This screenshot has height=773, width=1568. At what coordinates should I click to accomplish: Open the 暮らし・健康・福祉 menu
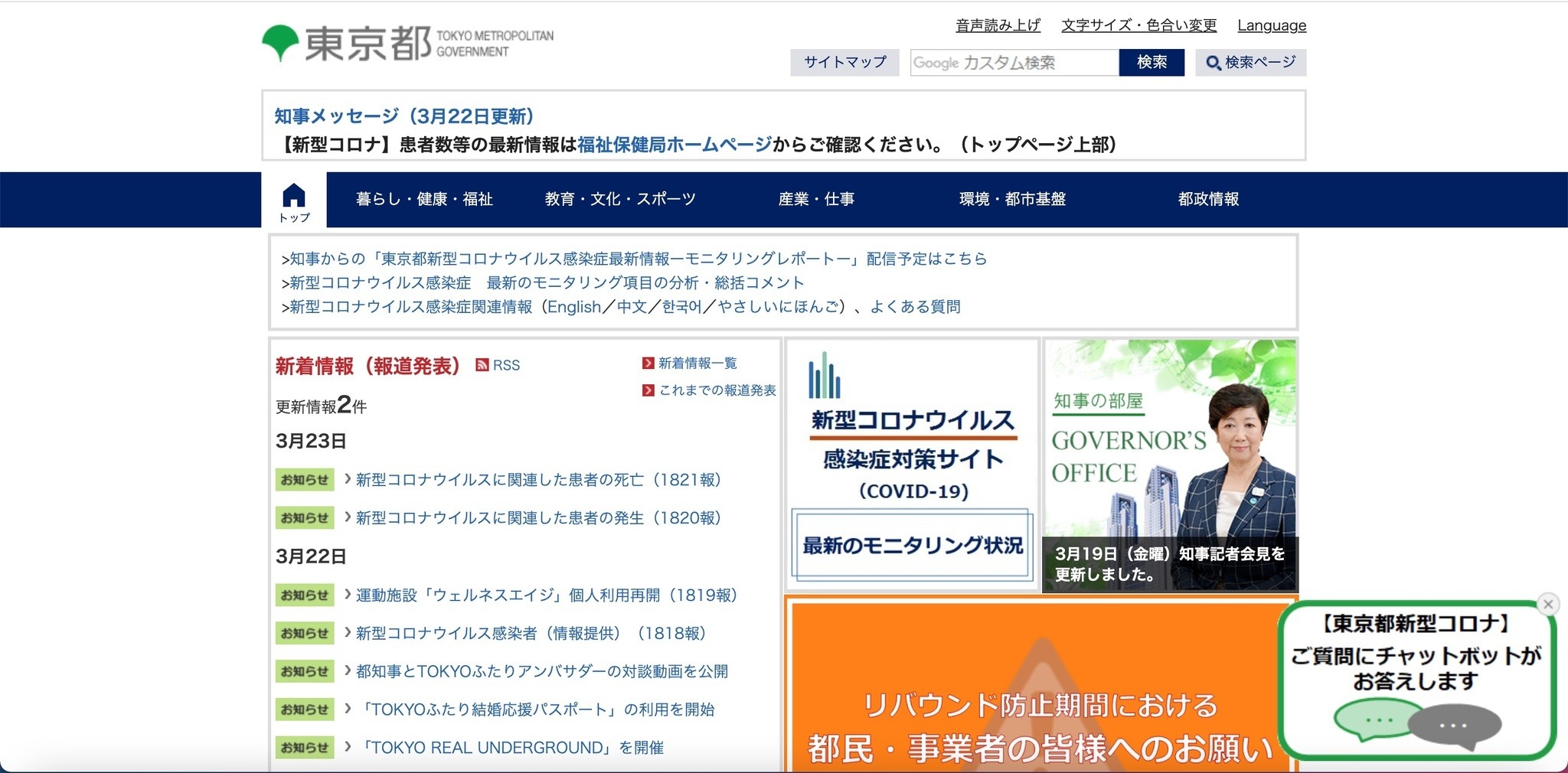424,199
